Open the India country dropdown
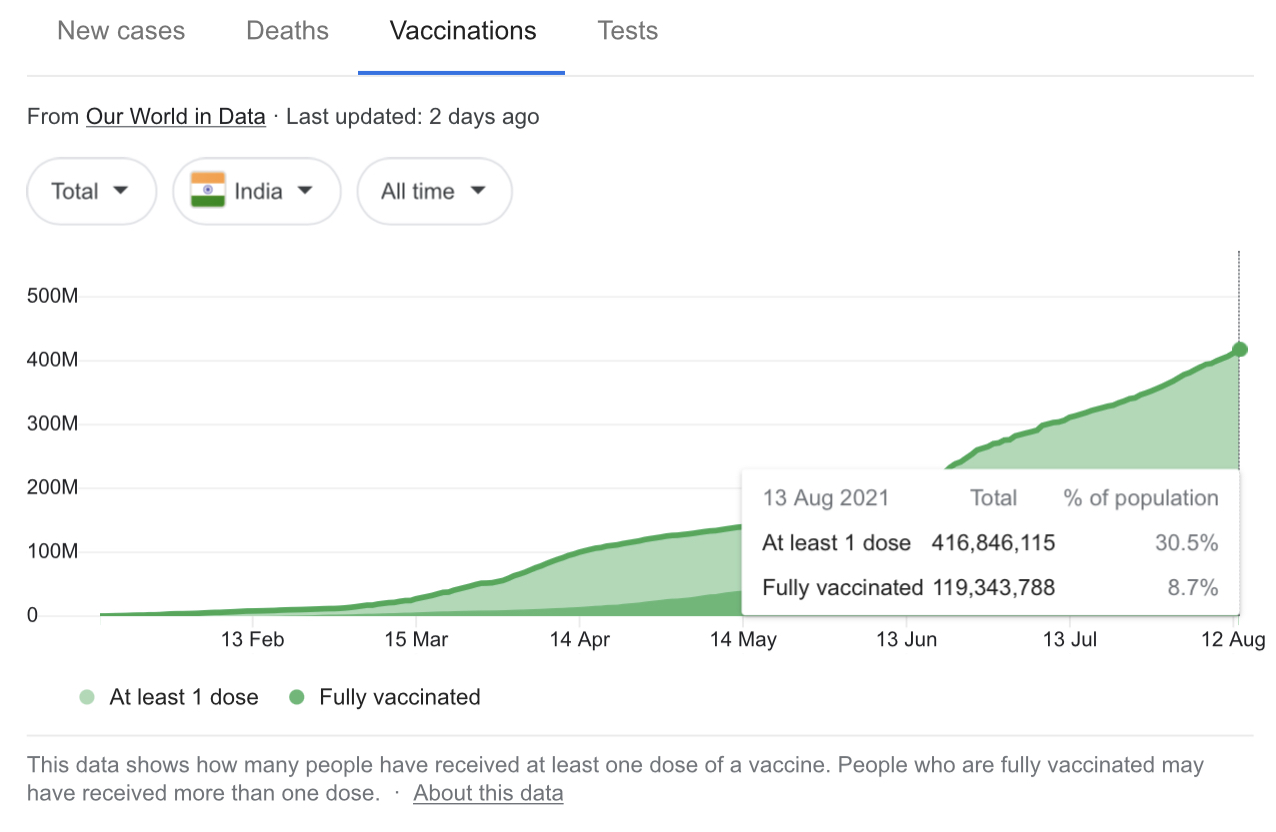 click(257, 191)
